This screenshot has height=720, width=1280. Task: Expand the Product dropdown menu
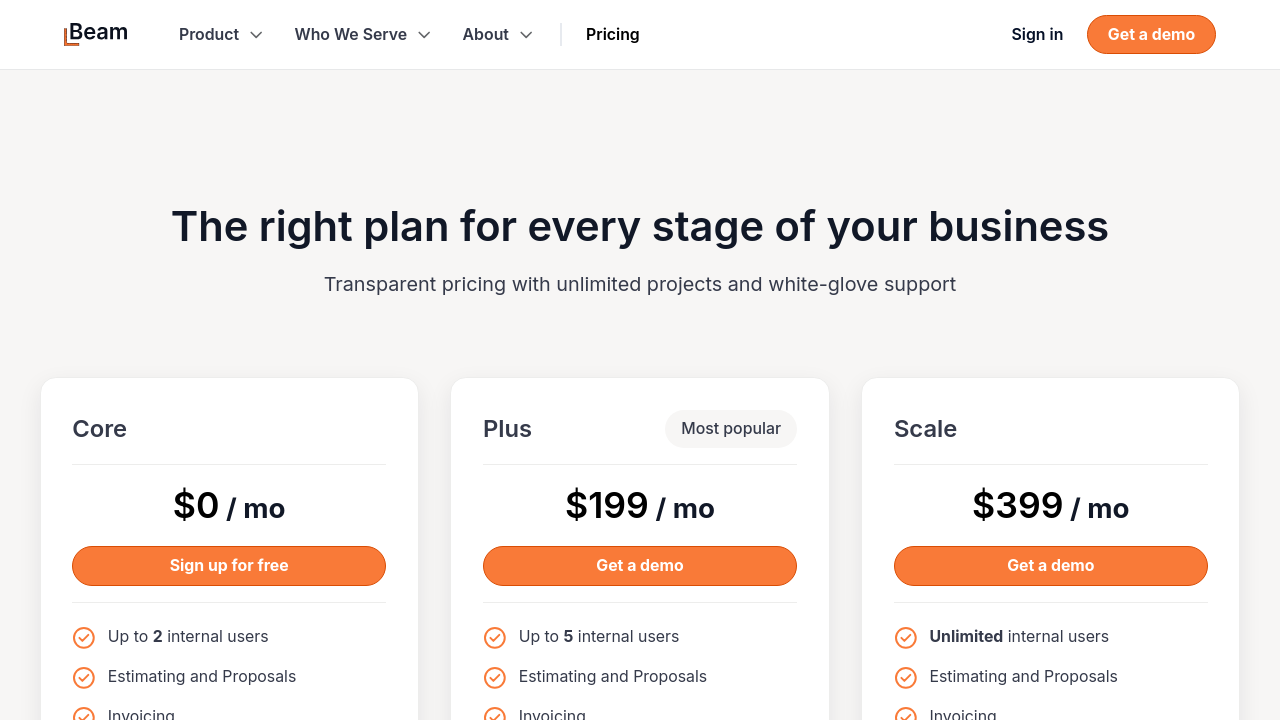point(220,34)
